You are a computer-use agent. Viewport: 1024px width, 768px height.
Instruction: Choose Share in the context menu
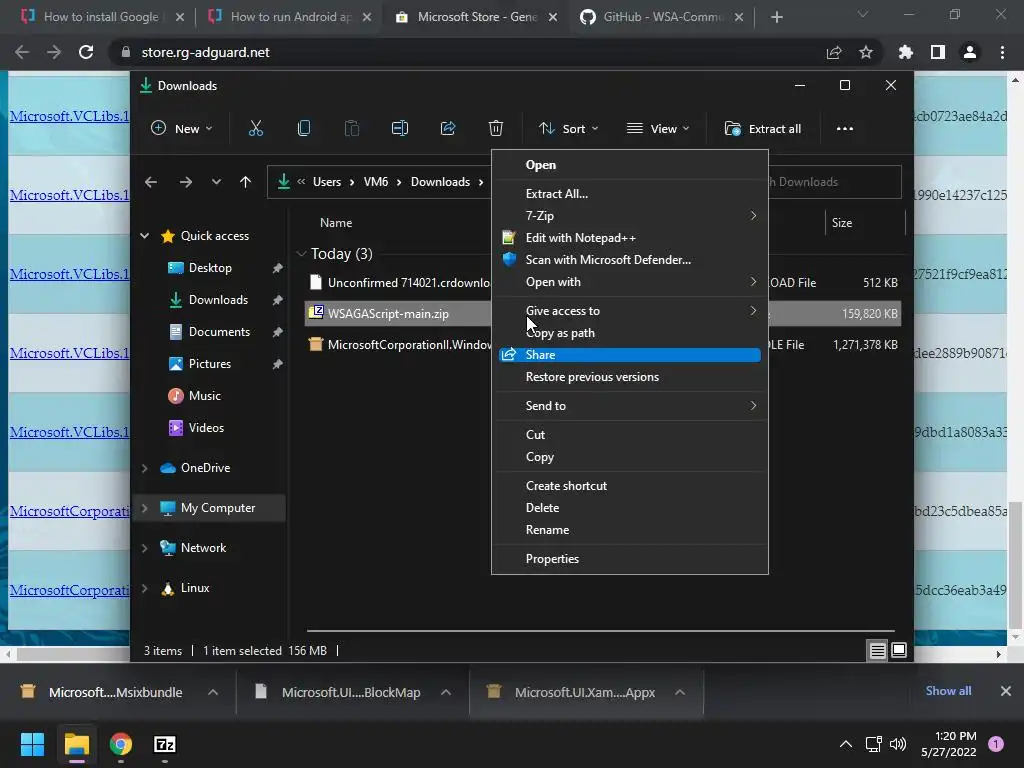pos(630,355)
